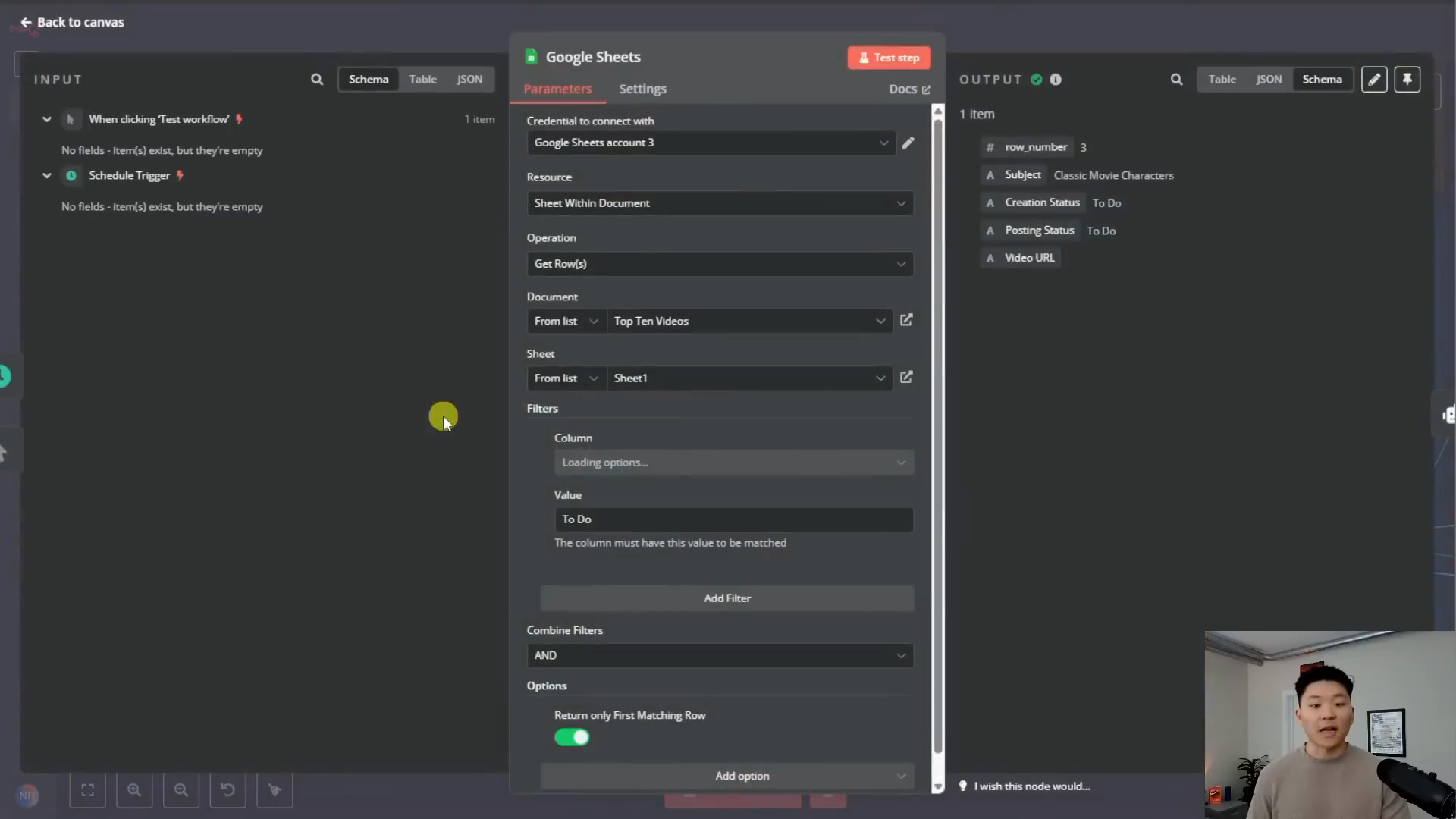The image size is (1456, 819).
Task: Click the Subject field pill
Action: 1013,174
